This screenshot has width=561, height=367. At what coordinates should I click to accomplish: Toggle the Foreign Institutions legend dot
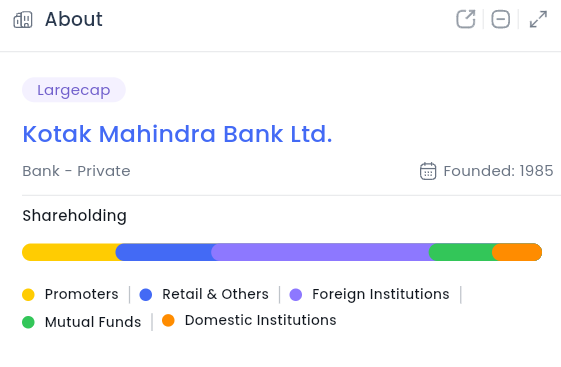[296, 295]
